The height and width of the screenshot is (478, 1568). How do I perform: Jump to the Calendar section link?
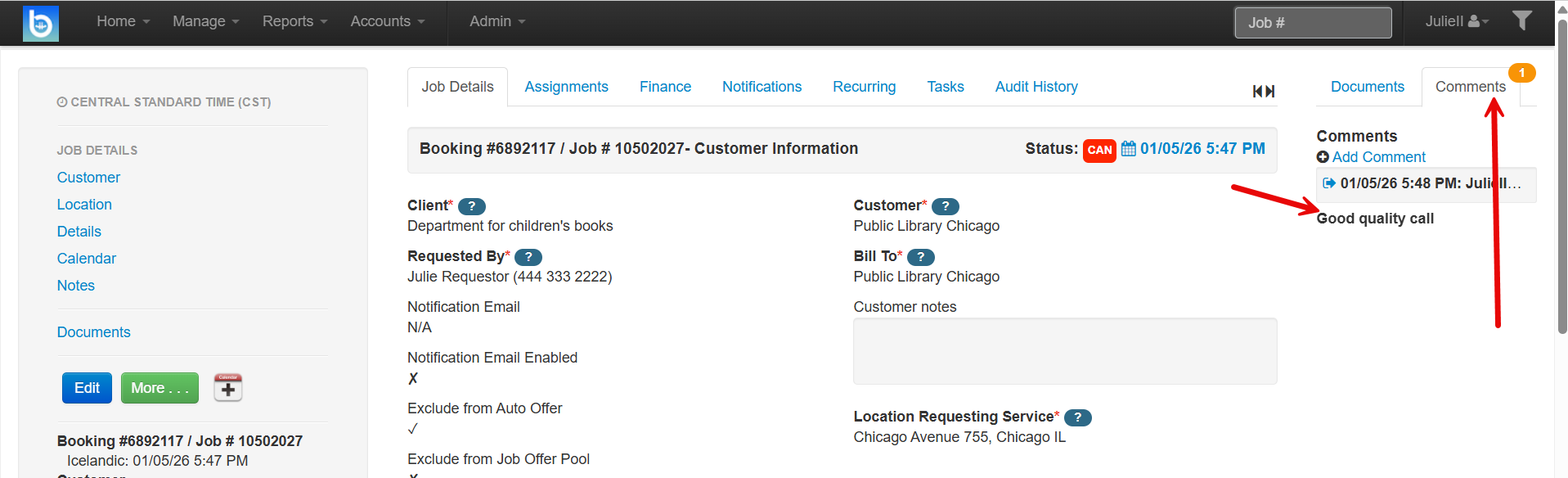[x=87, y=259]
